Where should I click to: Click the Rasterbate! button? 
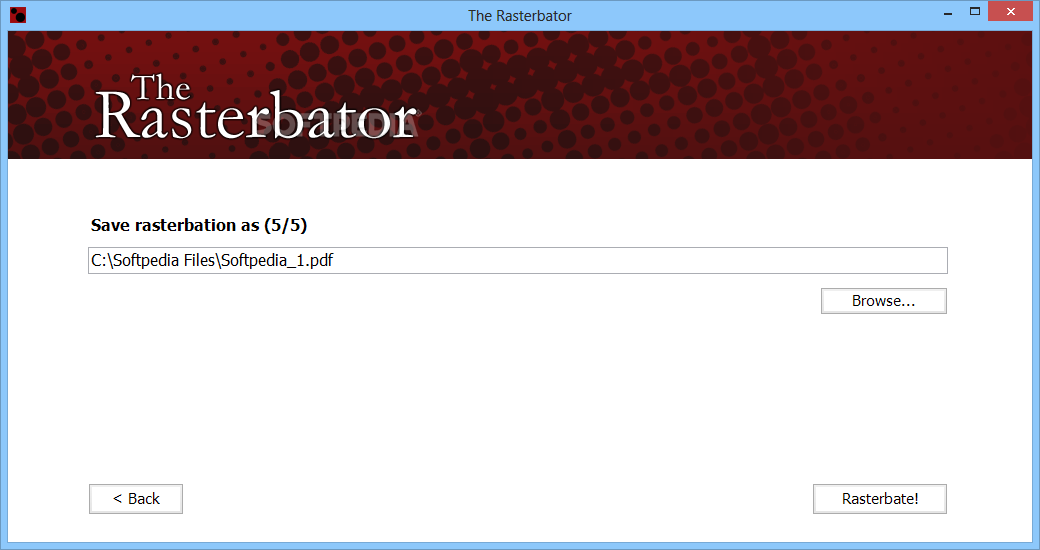(879, 499)
